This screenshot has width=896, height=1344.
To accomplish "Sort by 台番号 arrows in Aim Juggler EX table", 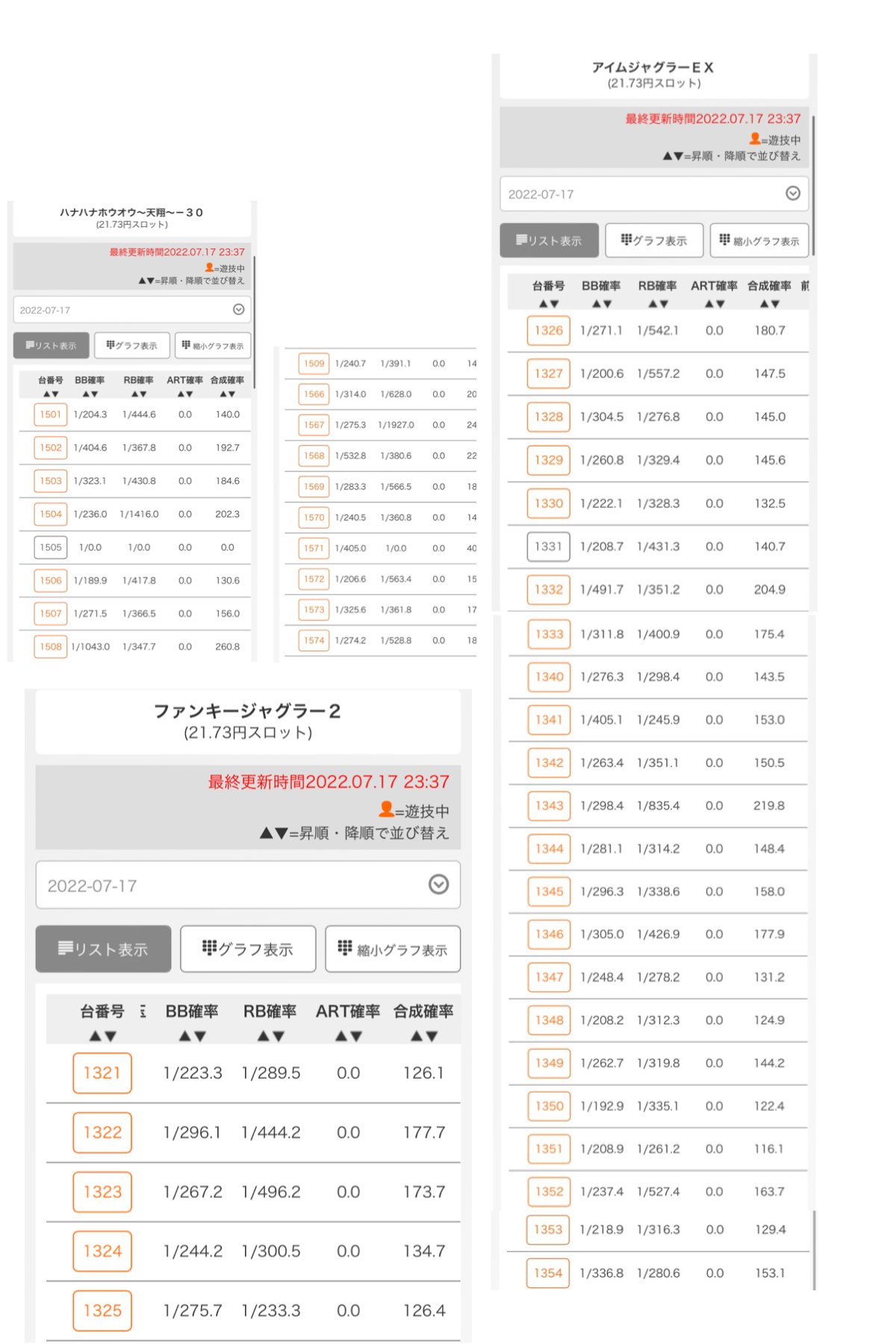I will (549, 304).
